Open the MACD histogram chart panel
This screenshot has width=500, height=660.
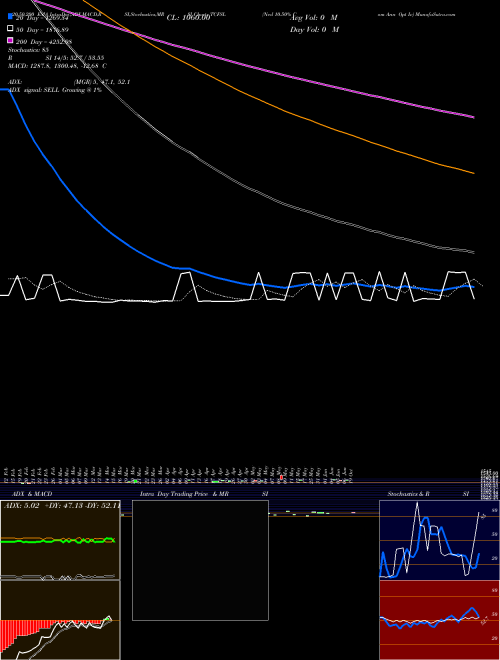60,620
